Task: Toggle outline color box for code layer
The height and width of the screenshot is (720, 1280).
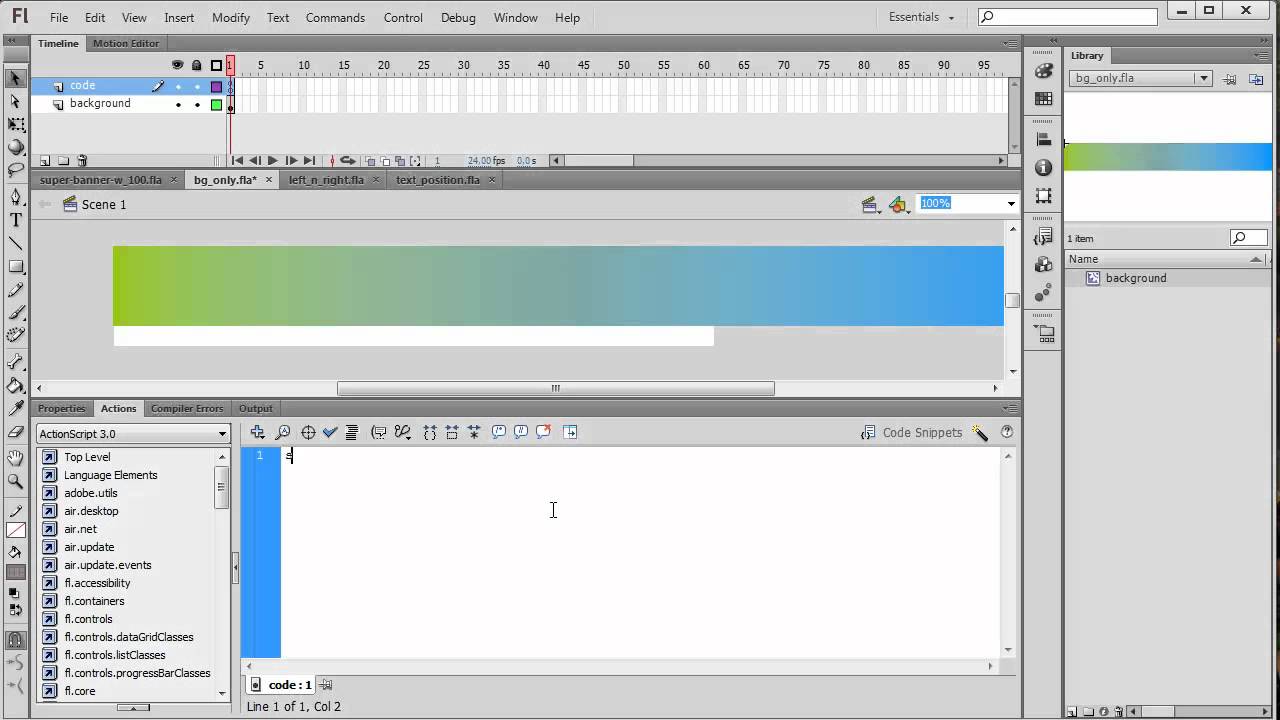Action: tap(216, 86)
